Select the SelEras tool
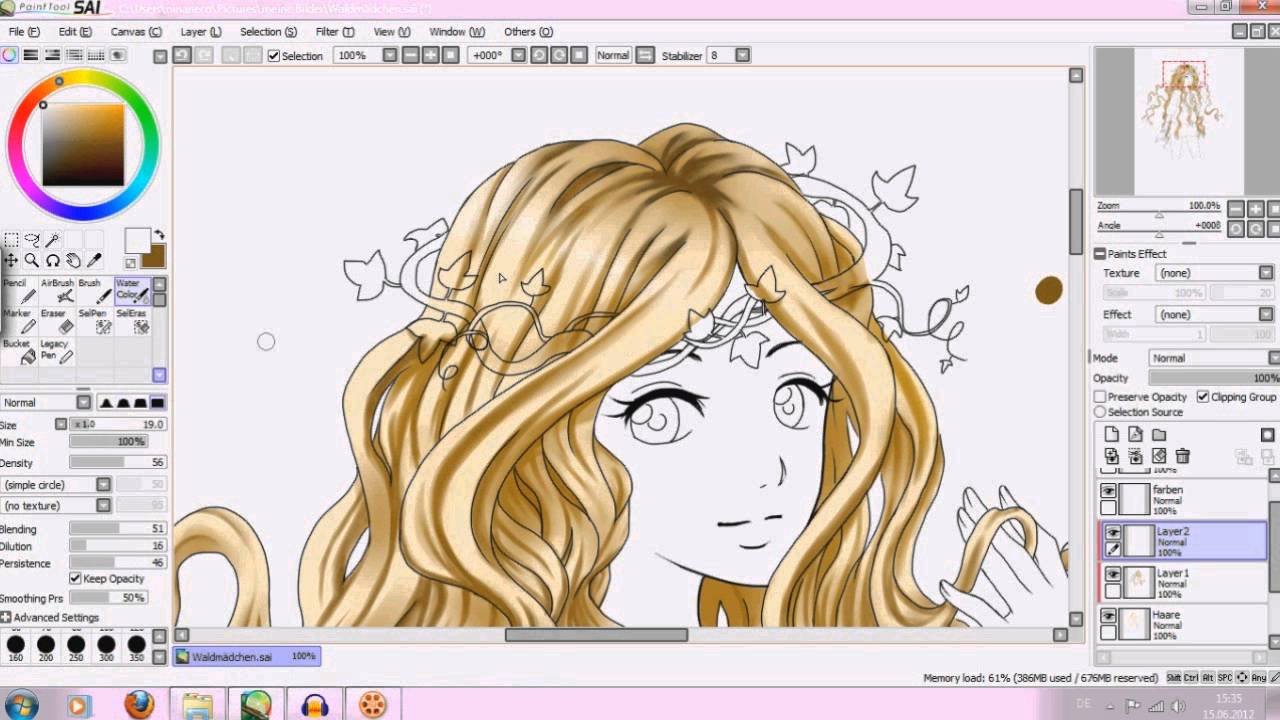Screen dimensions: 1280x720 [x=131, y=321]
